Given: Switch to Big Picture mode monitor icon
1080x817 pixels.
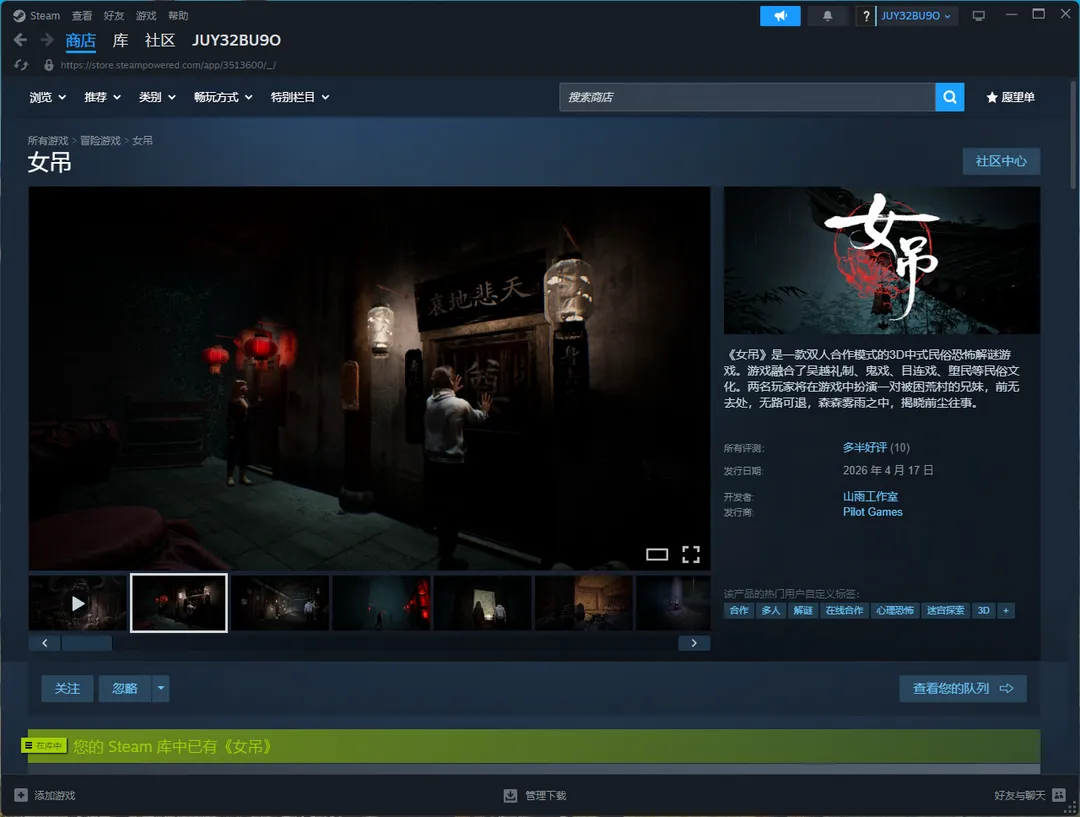Looking at the screenshot, I should pyautogui.click(x=978, y=15).
